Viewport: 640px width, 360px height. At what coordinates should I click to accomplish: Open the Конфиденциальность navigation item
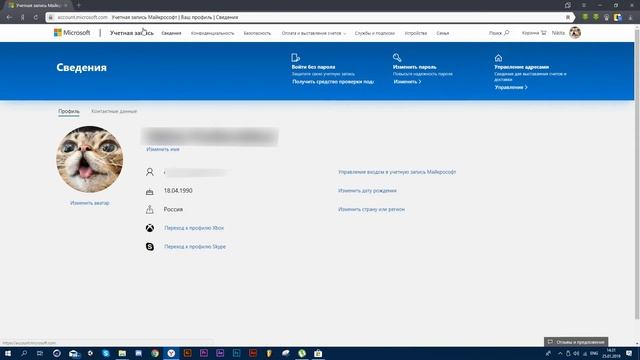pos(212,33)
